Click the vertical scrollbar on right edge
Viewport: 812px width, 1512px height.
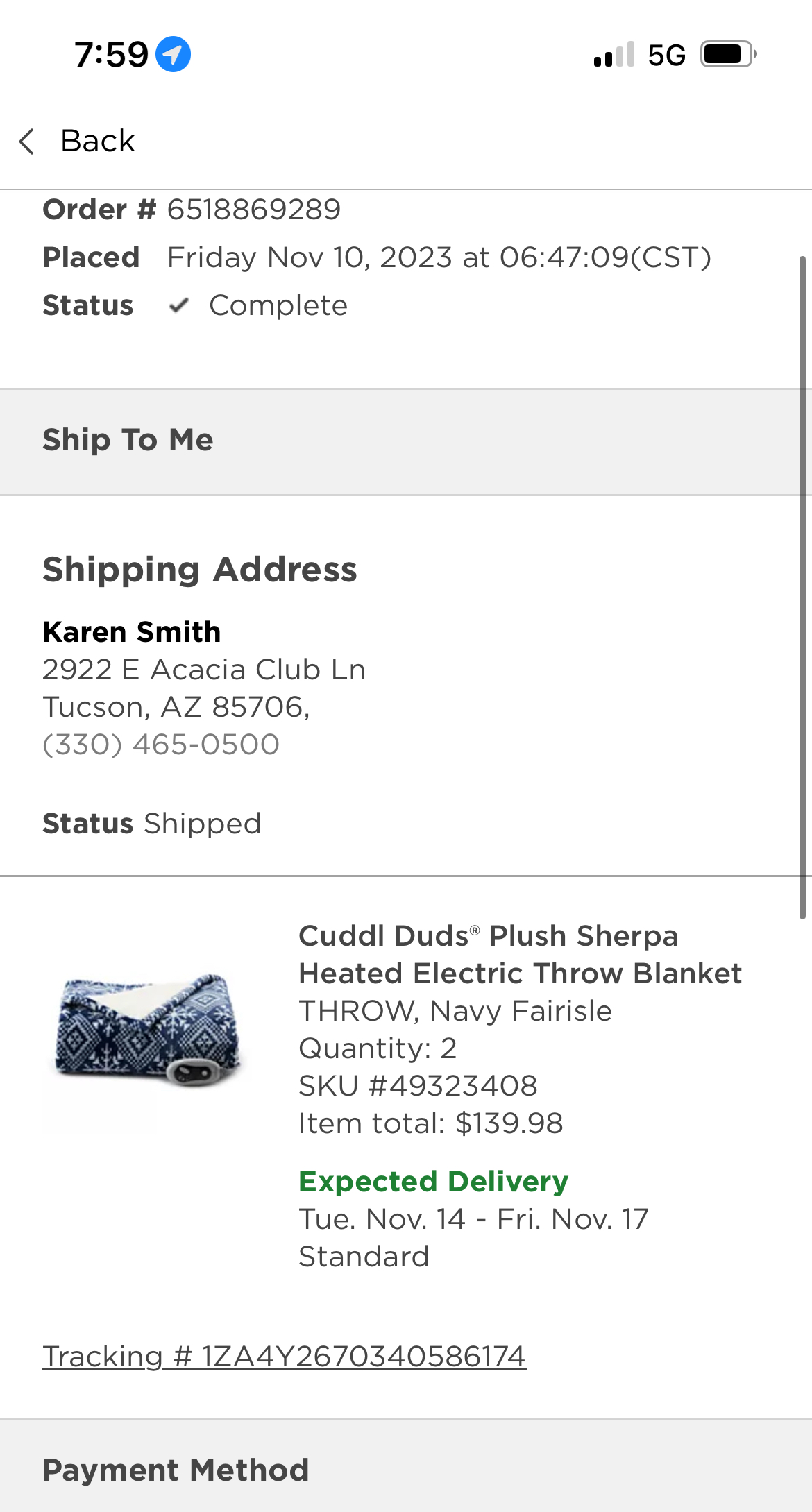(802, 588)
